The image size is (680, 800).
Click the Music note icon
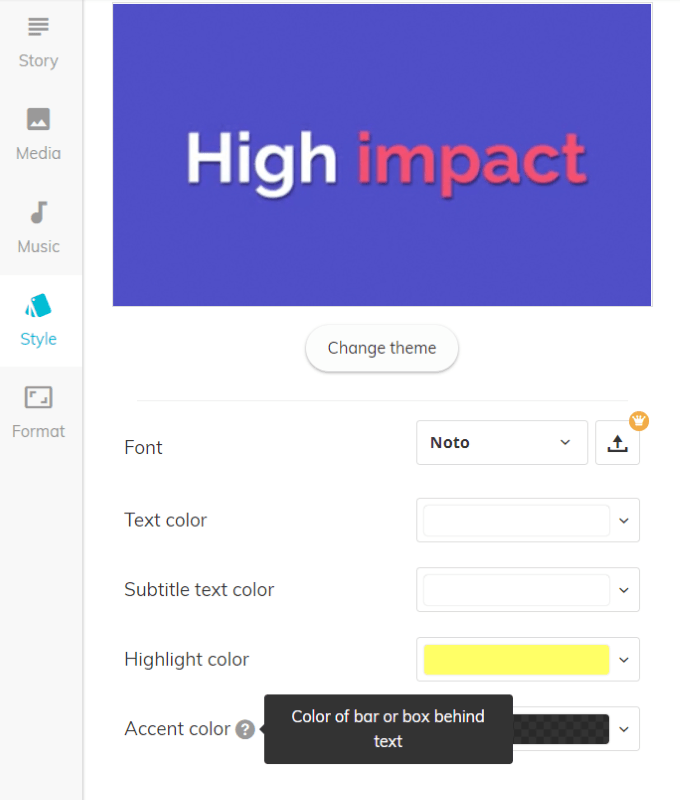[38, 212]
